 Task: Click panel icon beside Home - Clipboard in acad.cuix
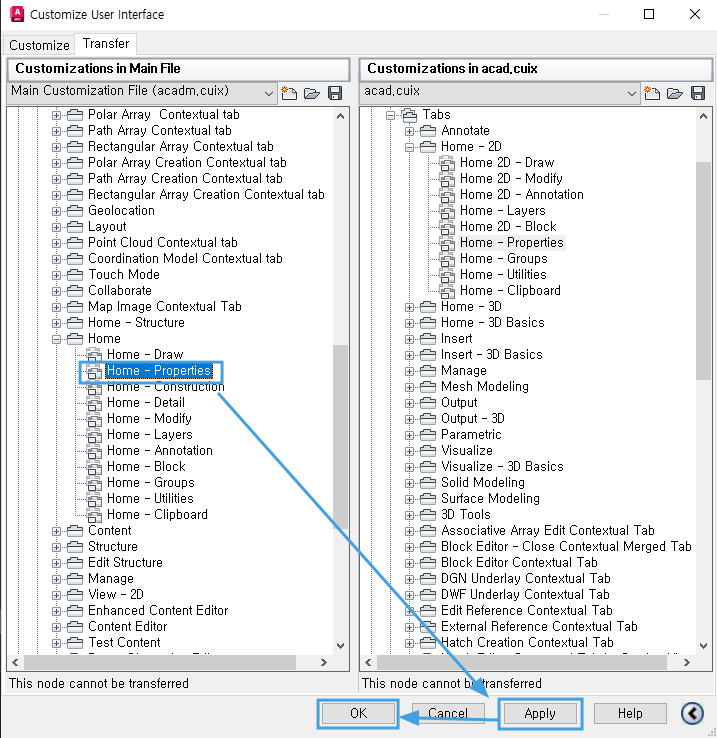(x=447, y=291)
